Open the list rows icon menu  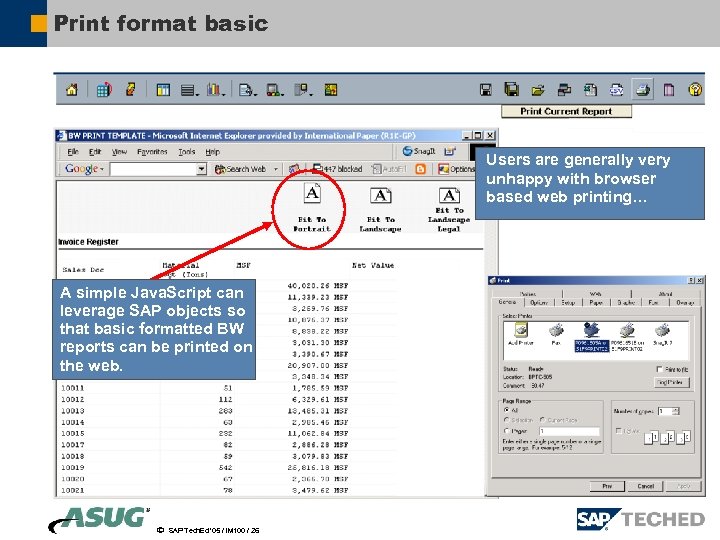[189, 90]
